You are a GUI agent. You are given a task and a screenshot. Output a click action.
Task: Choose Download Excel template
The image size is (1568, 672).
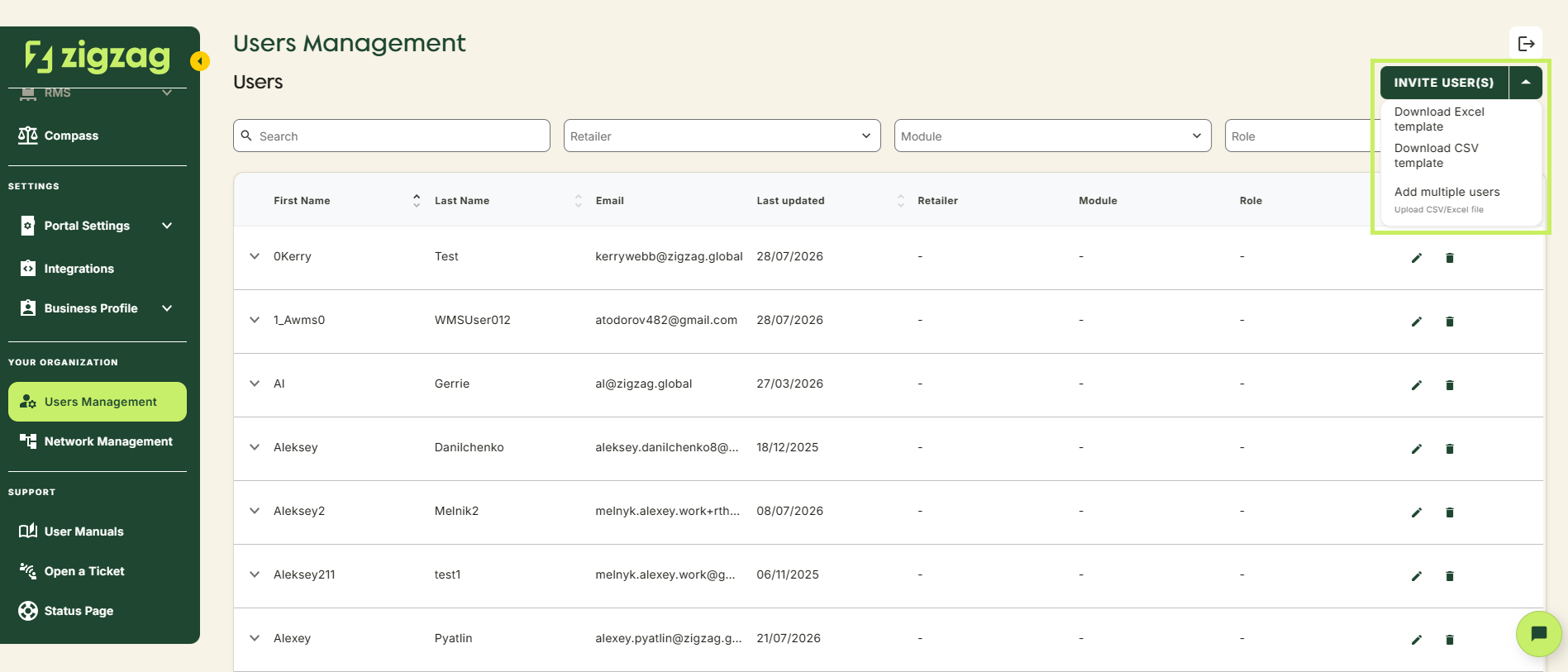pos(1439,119)
